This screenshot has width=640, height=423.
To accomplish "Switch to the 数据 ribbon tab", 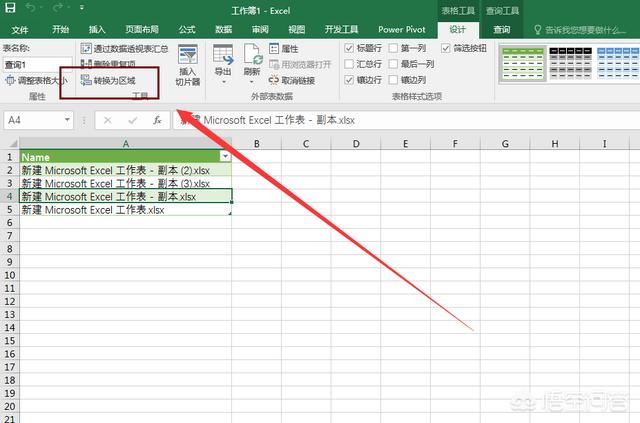I will click(224, 29).
